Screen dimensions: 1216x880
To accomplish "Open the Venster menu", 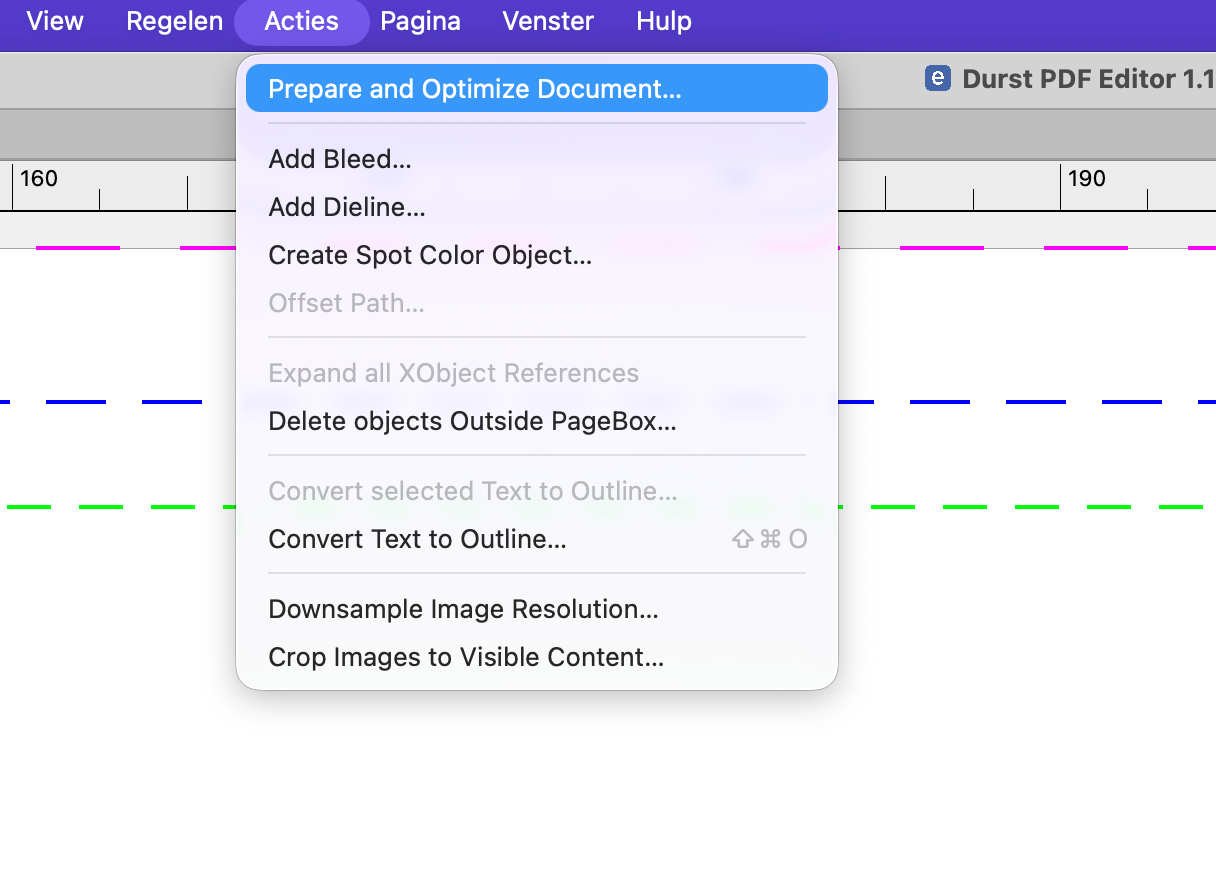I will tap(548, 21).
